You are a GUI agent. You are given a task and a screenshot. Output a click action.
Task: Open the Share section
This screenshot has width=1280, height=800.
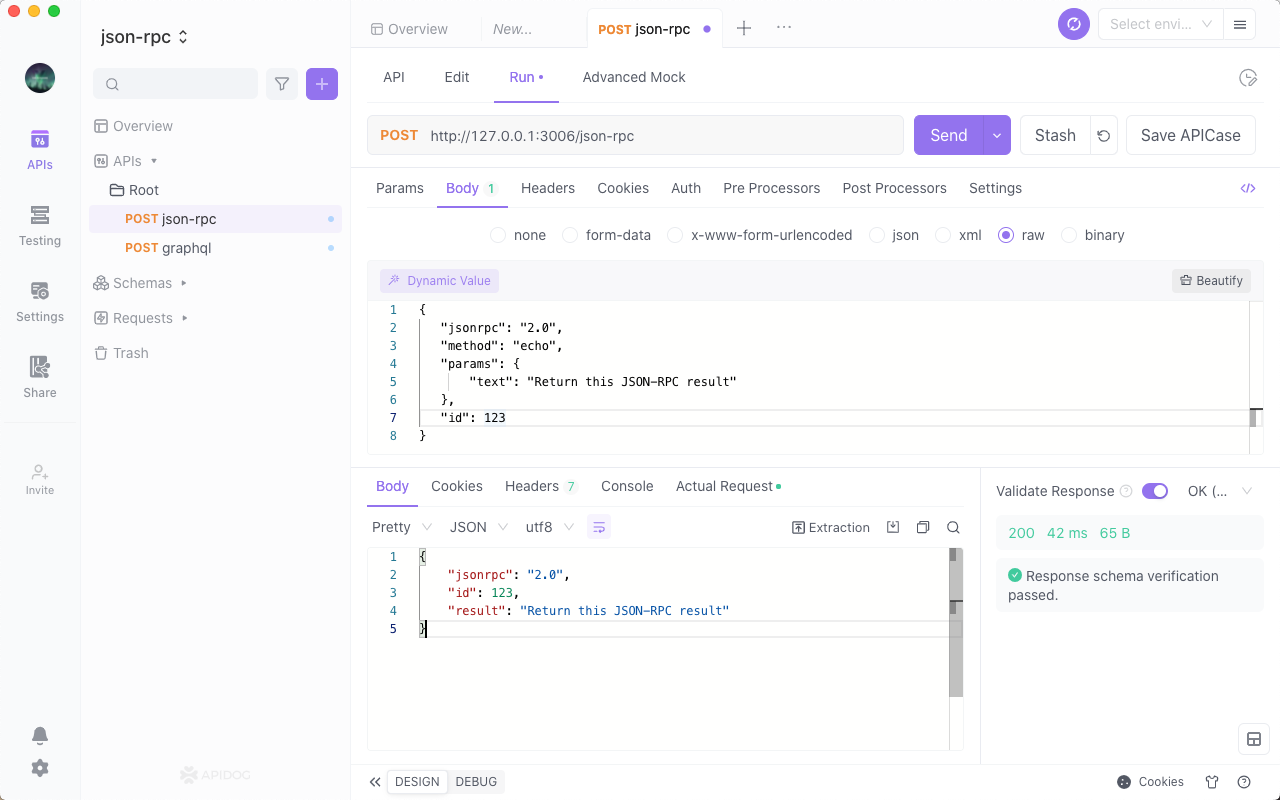pos(40,378)
